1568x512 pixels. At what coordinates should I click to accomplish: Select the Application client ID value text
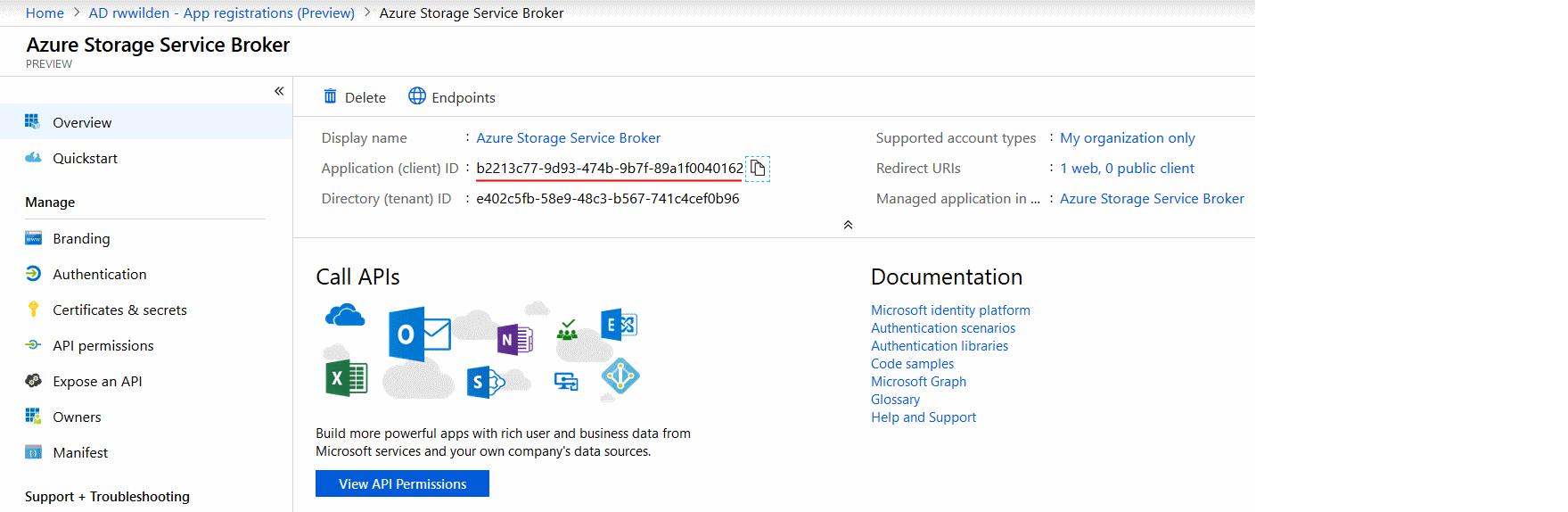tap(610, 168)
